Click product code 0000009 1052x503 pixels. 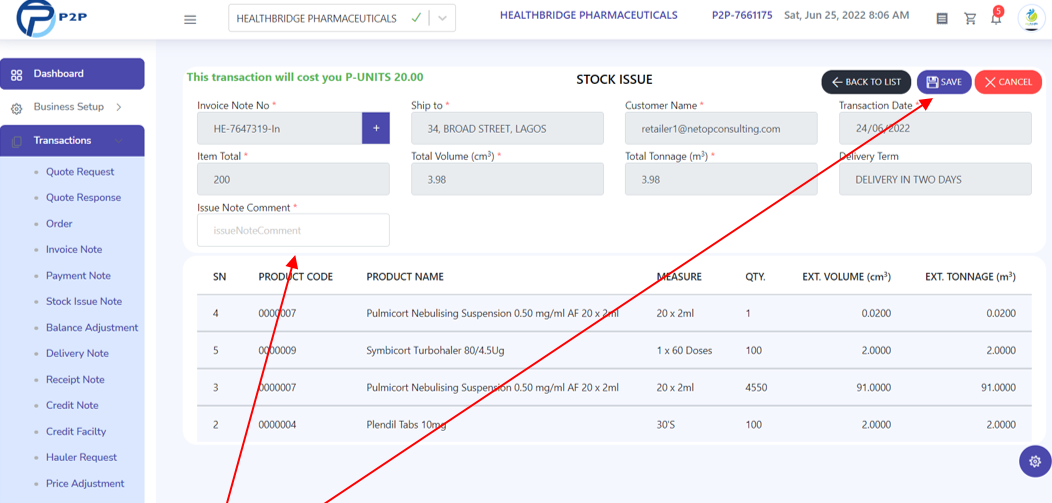click(277, 350)
